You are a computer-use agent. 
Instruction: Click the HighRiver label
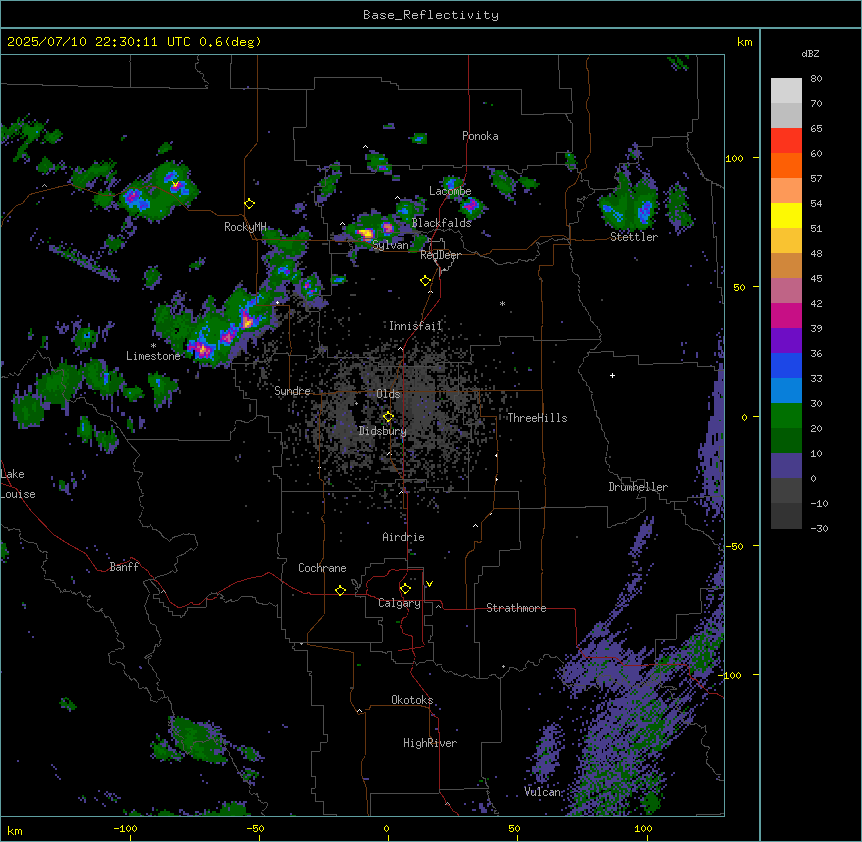[x=430, y=743]
